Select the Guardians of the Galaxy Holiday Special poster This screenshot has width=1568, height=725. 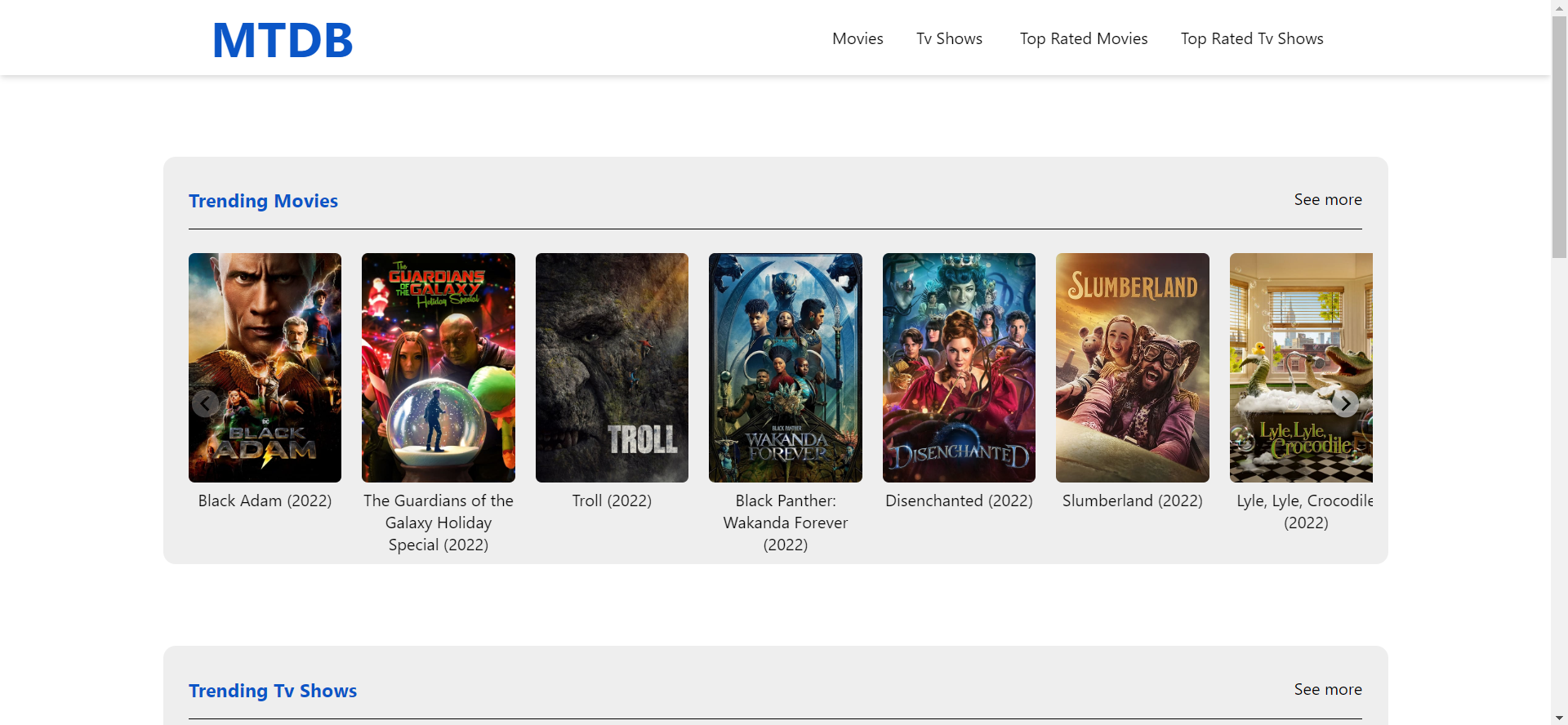tap(439, 367)
